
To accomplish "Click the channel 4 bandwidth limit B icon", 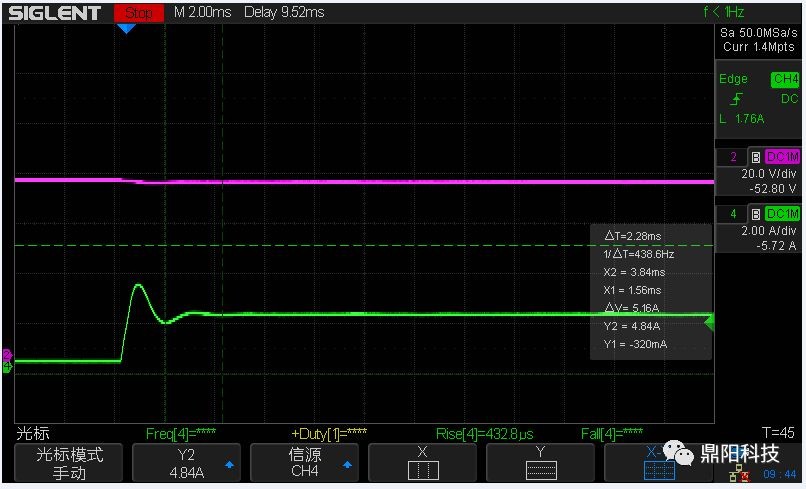I will (x=755, y=214).
